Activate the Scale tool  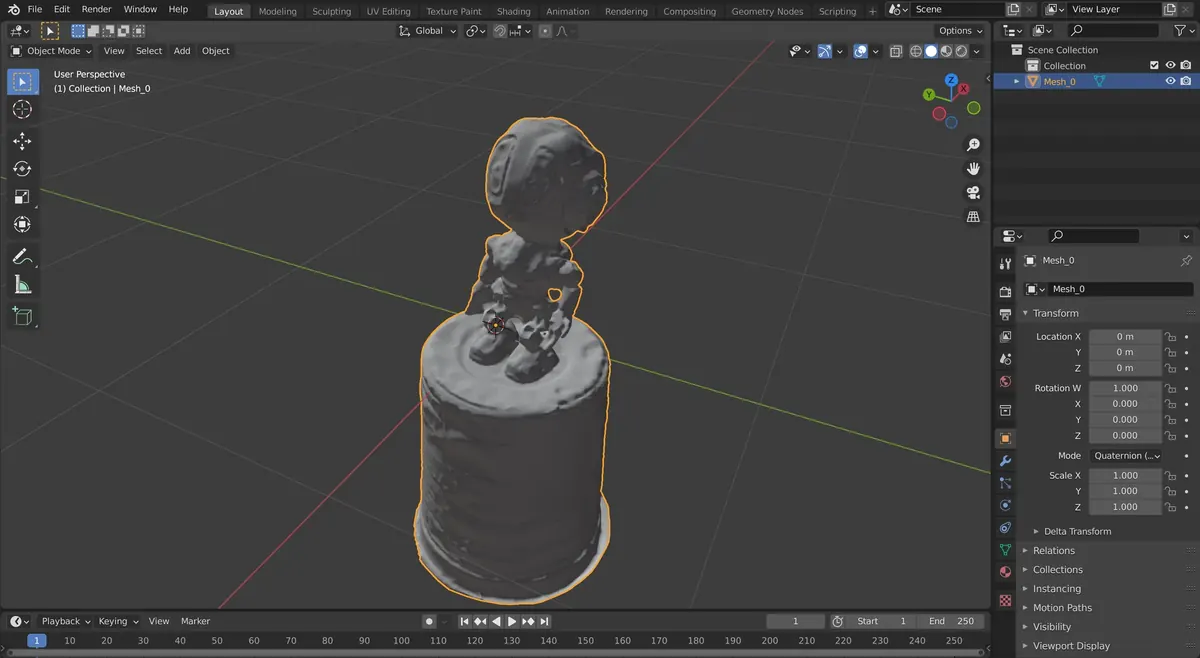pyautogui.click(x=22, y=197)
